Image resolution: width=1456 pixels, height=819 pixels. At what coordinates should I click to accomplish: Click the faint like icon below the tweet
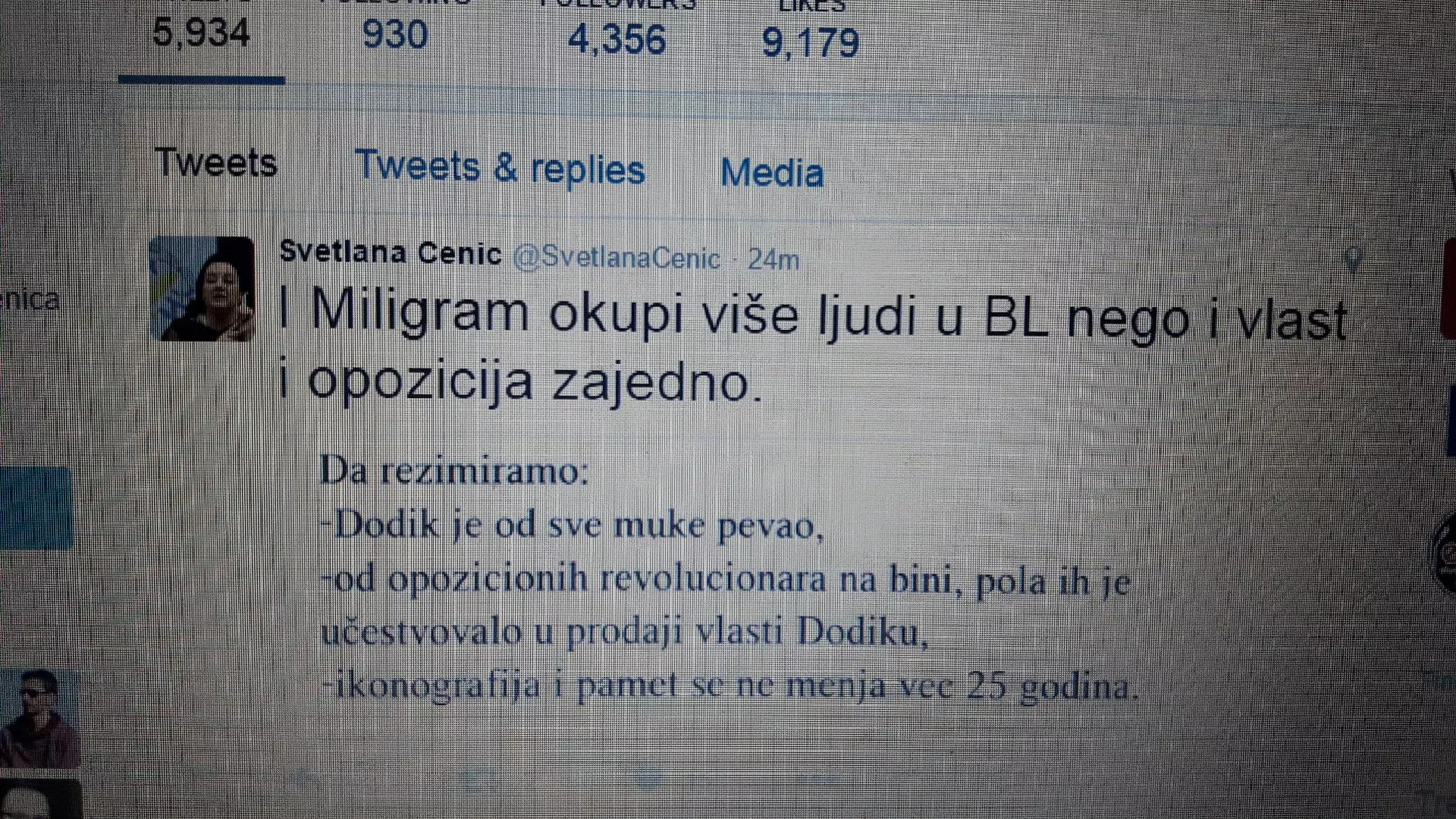(648, 777)
